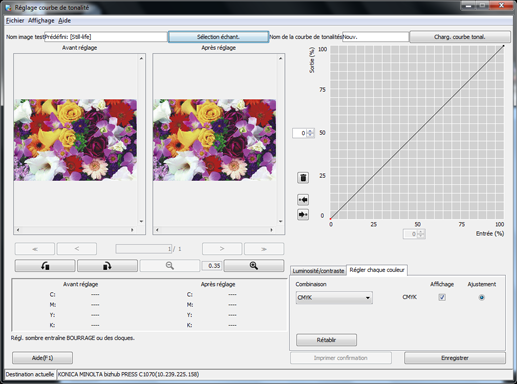
Task: Click the tone curve name field Nouv.
Action: coord(375,37)
